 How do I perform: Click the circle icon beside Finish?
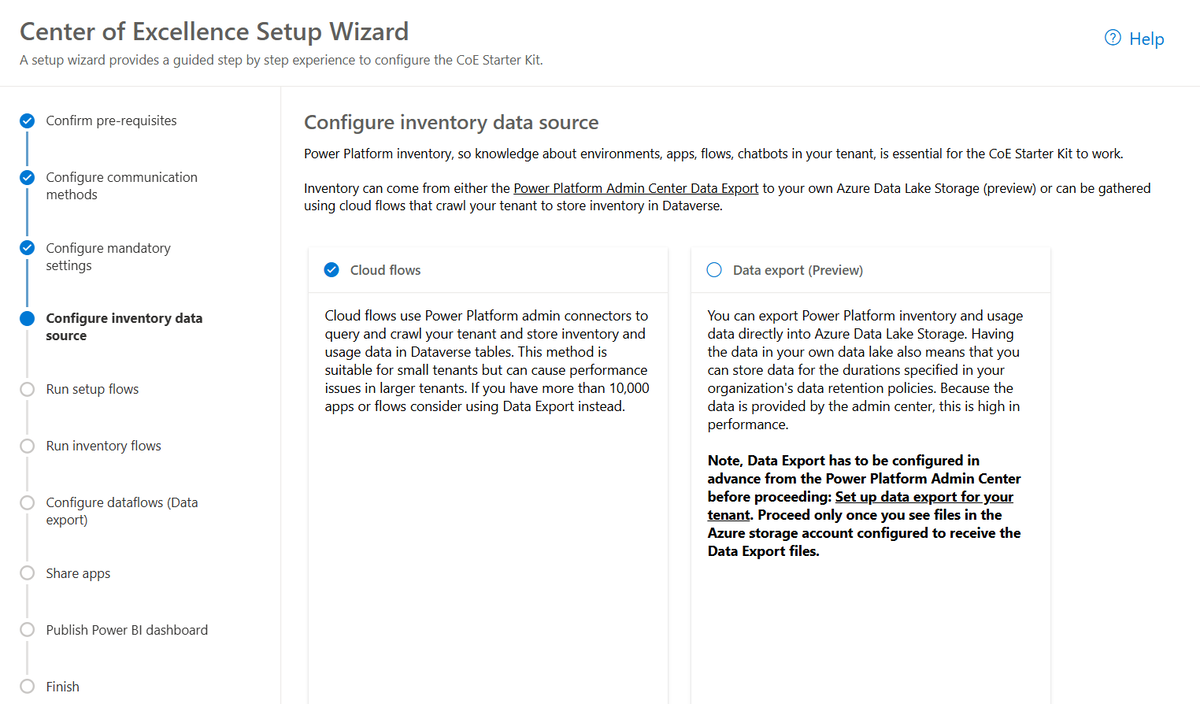tap(27, 687)
